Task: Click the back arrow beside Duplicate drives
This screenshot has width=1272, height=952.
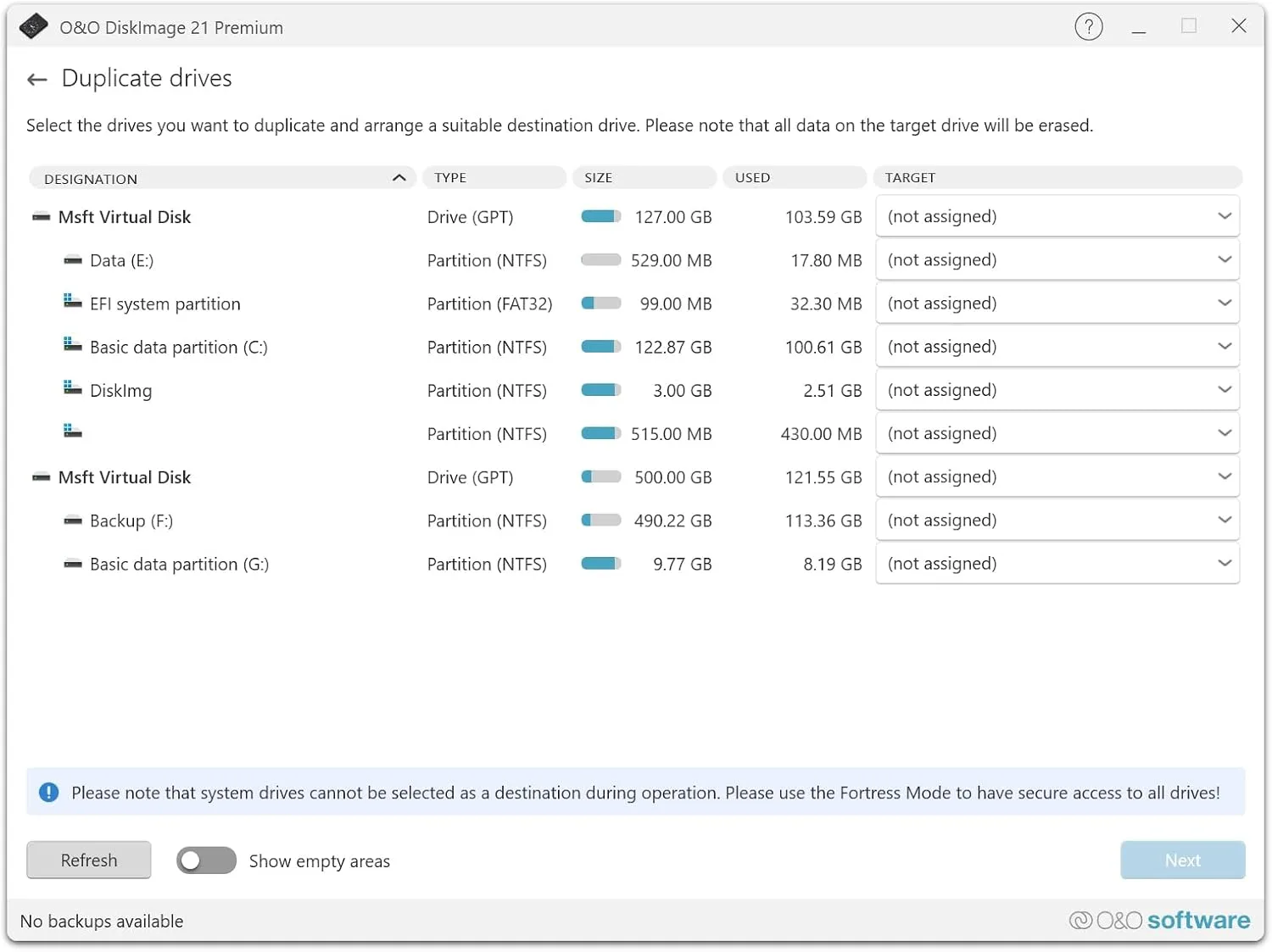Action: [36, 79]
